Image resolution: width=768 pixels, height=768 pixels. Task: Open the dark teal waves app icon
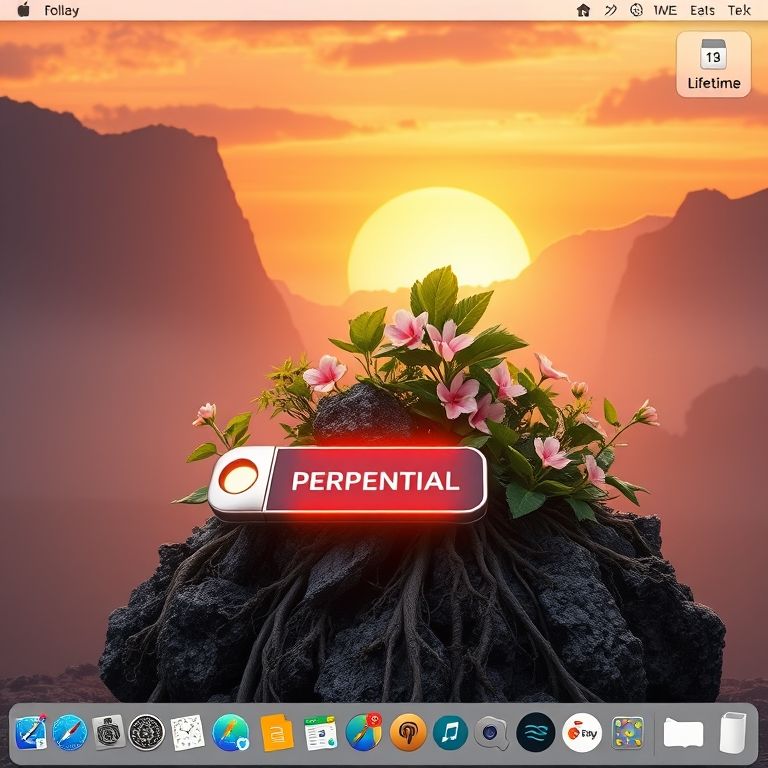535,733
